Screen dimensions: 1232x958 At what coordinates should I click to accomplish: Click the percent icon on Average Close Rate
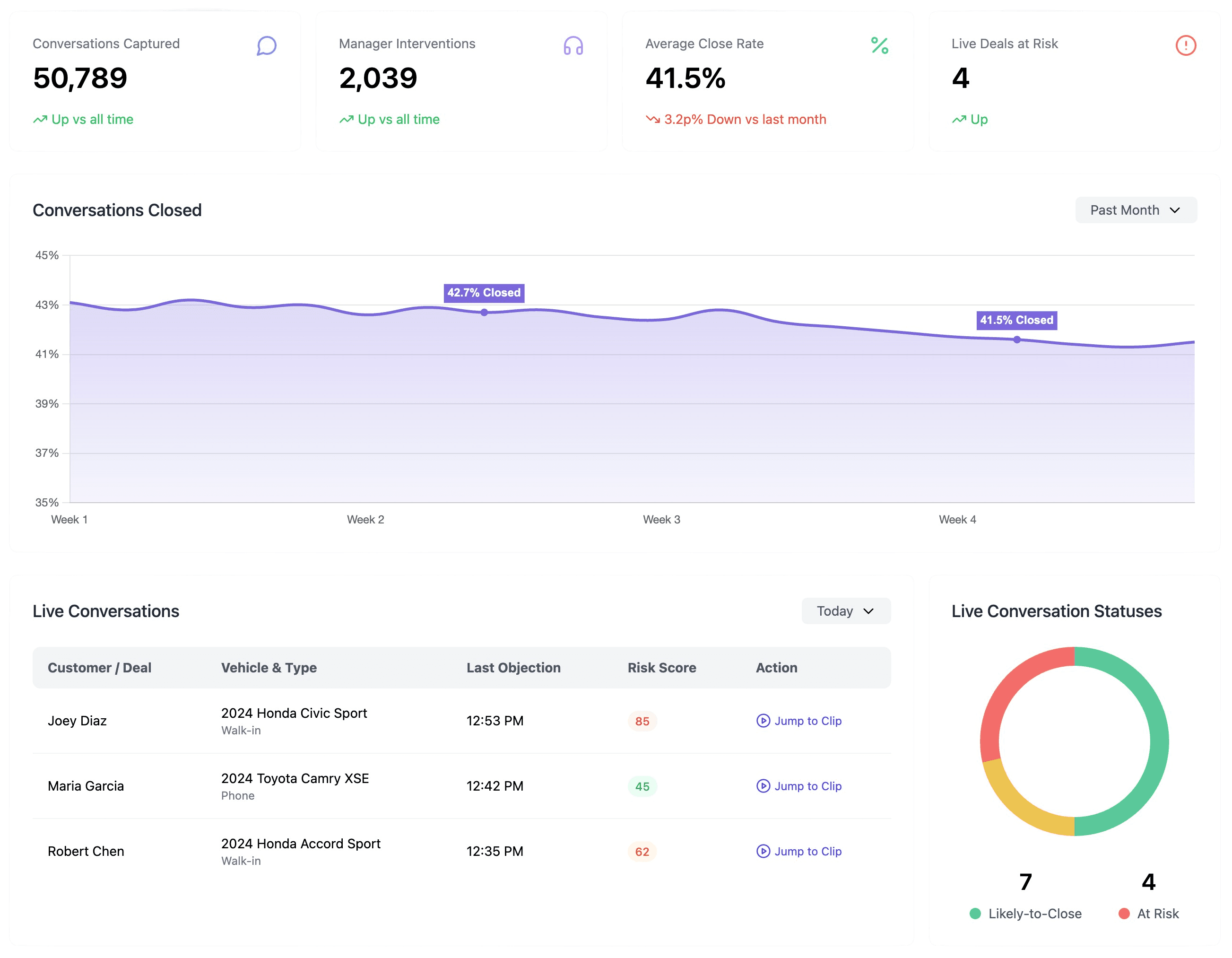(879, 45)
